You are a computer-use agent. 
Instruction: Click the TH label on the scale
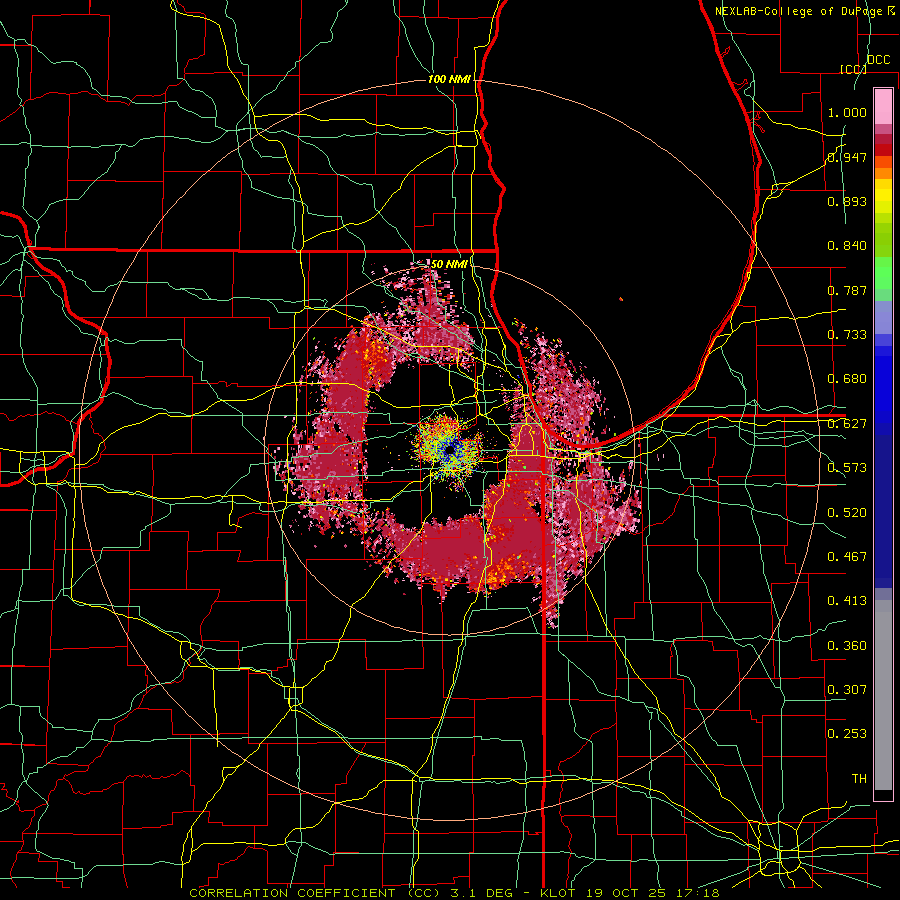pyautogui.click(x=859, y=779)
